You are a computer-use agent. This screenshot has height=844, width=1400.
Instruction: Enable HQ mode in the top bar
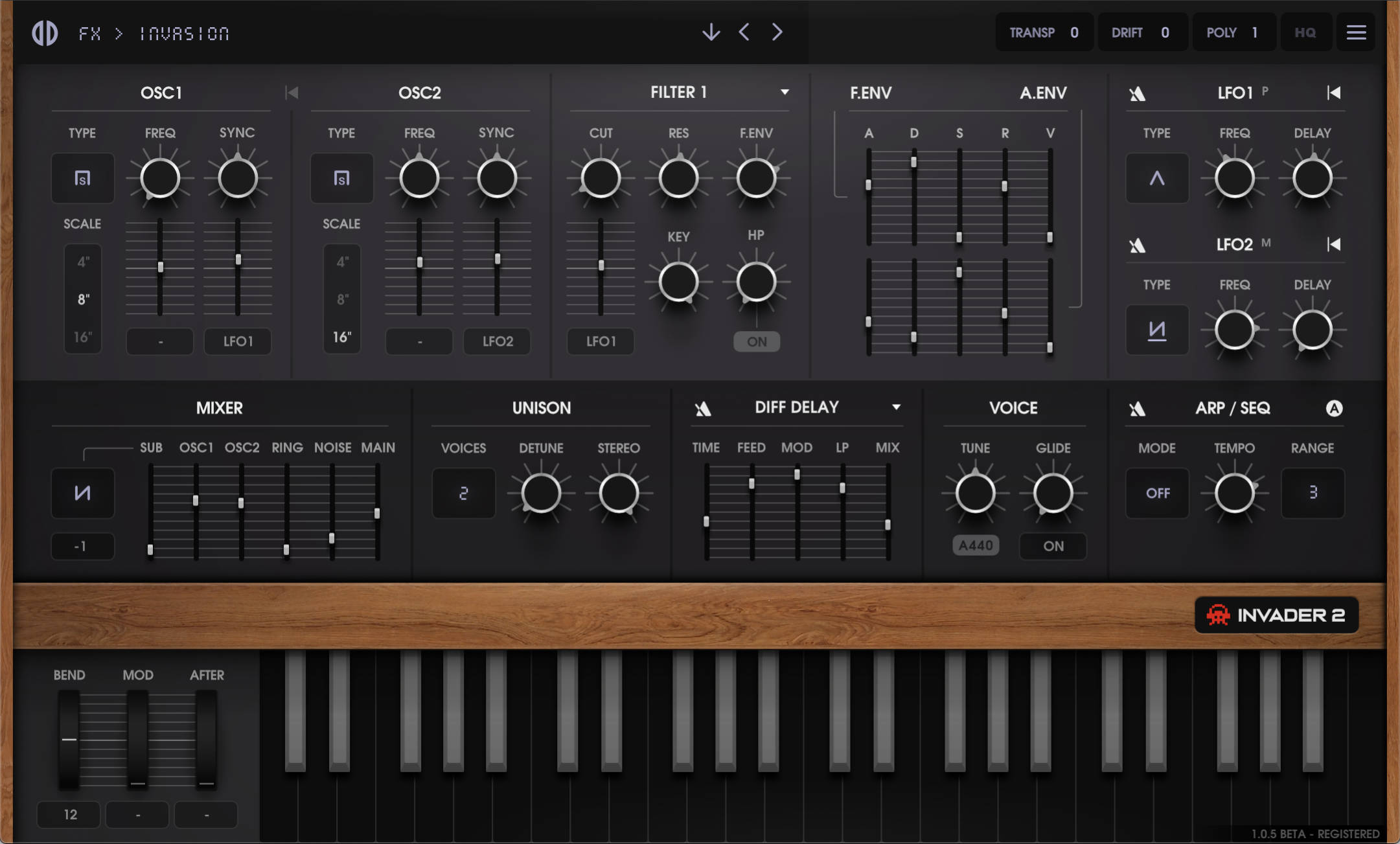coord(1305,32)
